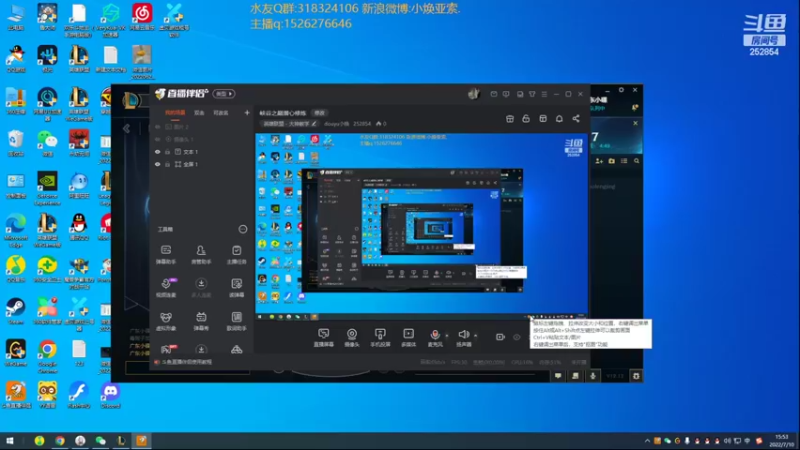The height and width of the screenshot is (450, 800).
Task: Open the skin shirt icon in title bar
Action: tap(532, 94)
